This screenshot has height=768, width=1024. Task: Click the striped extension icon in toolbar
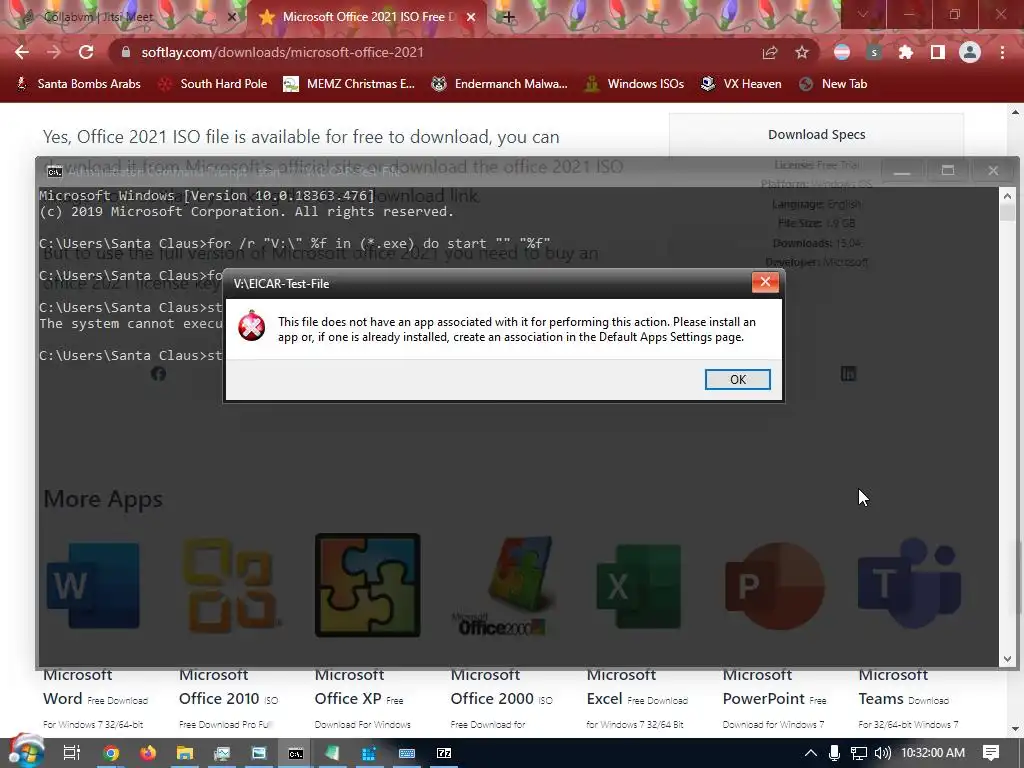click(x=842, y=52)
